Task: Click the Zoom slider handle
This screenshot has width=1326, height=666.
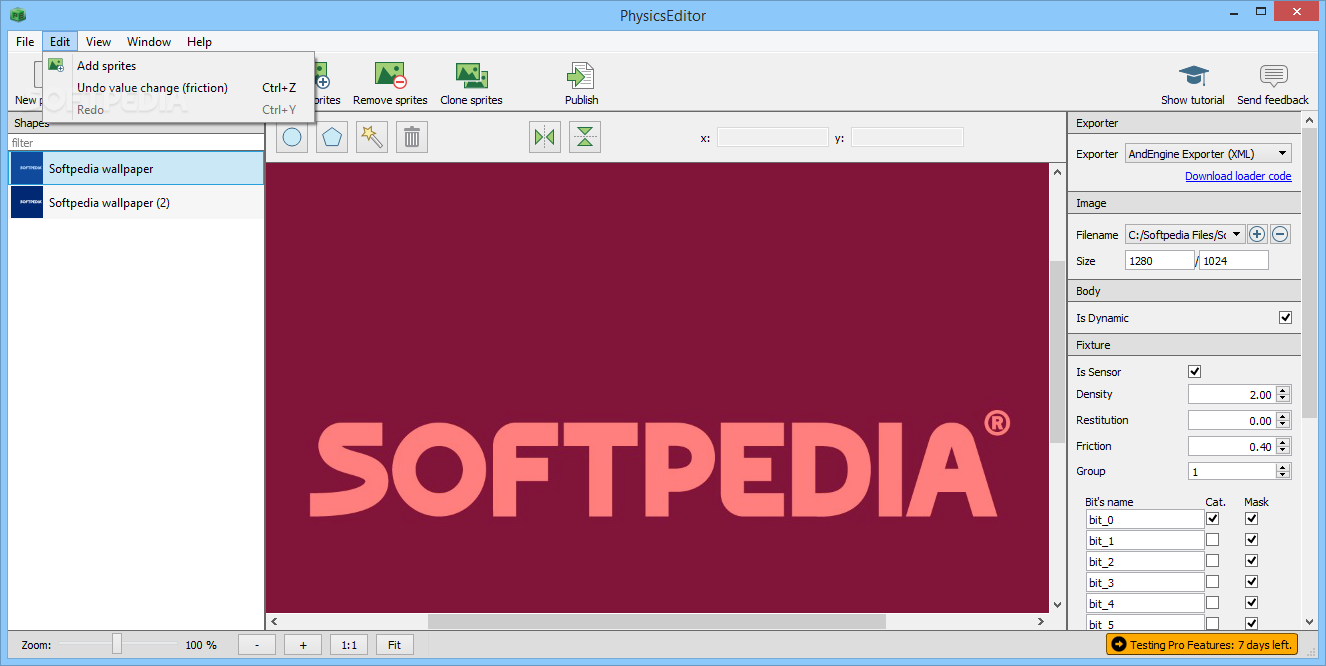Action: pyautogui.click(x=117, y=644)
